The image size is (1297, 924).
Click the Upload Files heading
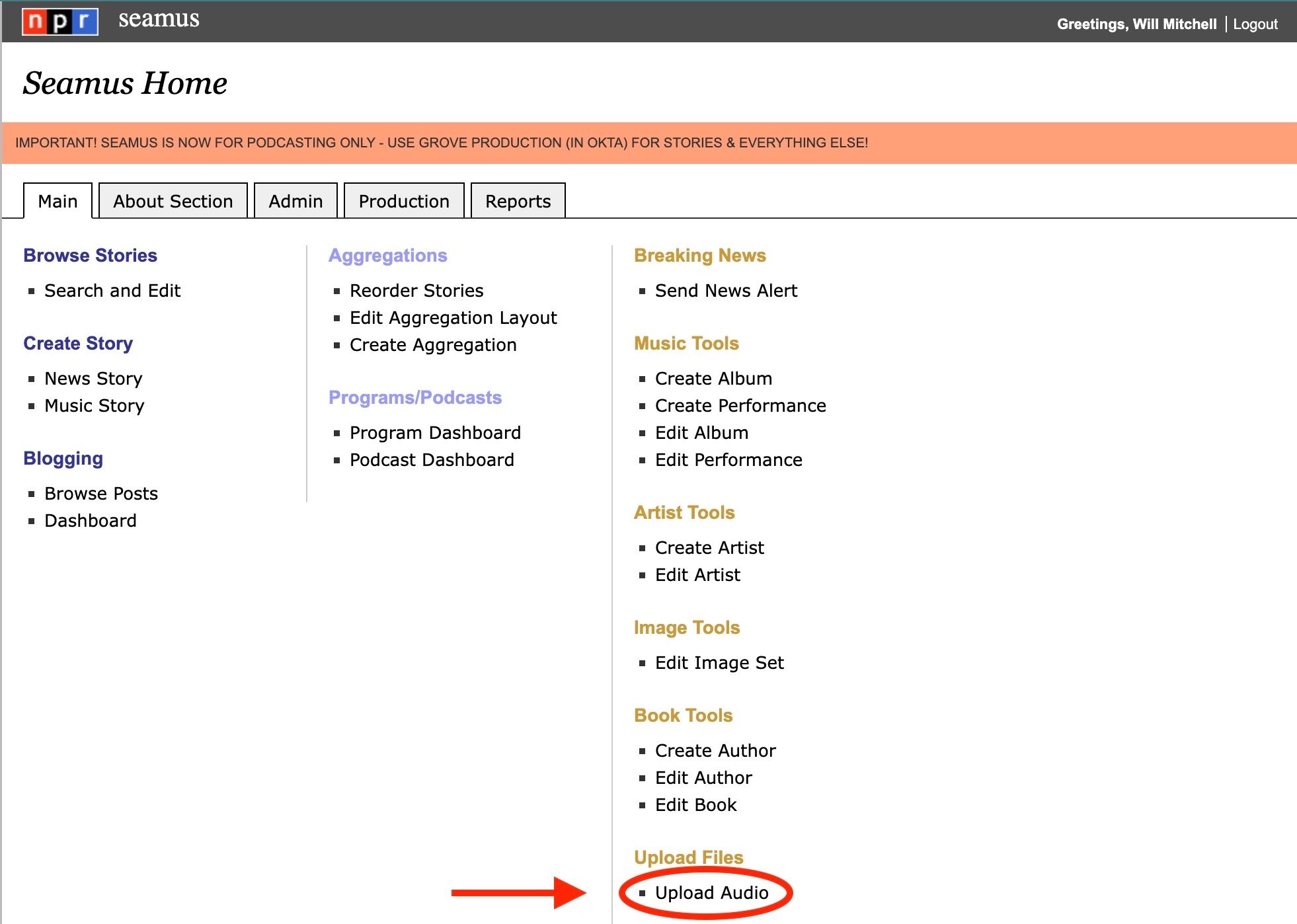pos(688,858)
